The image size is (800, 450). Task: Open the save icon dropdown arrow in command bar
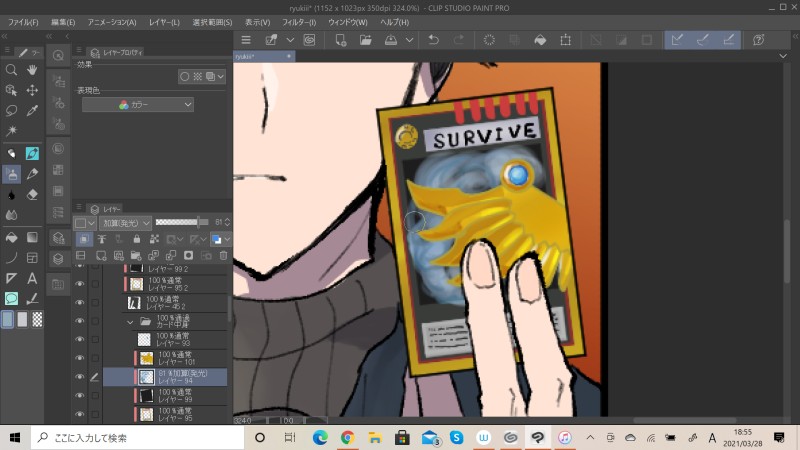(409, 40)
